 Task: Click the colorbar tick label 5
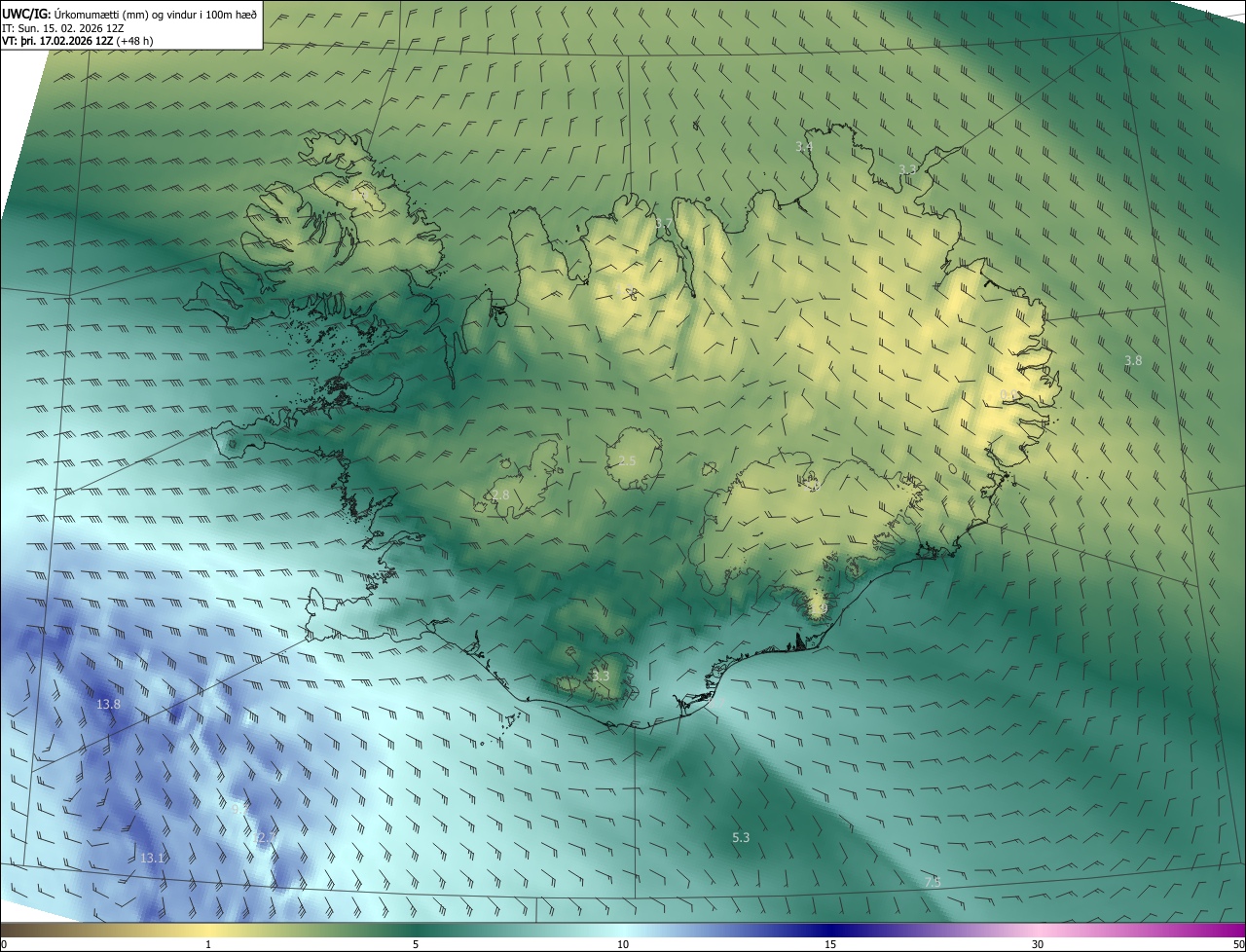pos(416,944)
